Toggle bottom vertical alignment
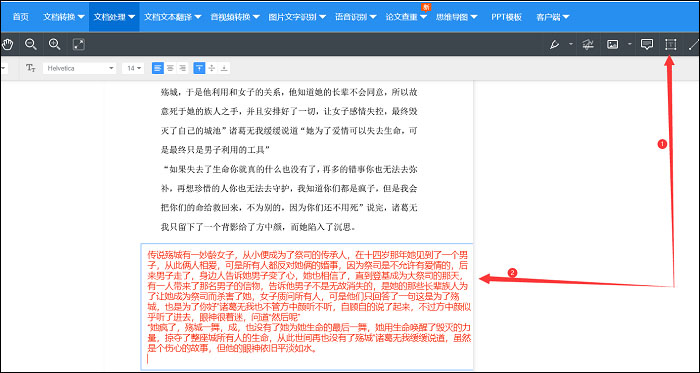This screenshot has width=700, height=373. tap(224, 68)
